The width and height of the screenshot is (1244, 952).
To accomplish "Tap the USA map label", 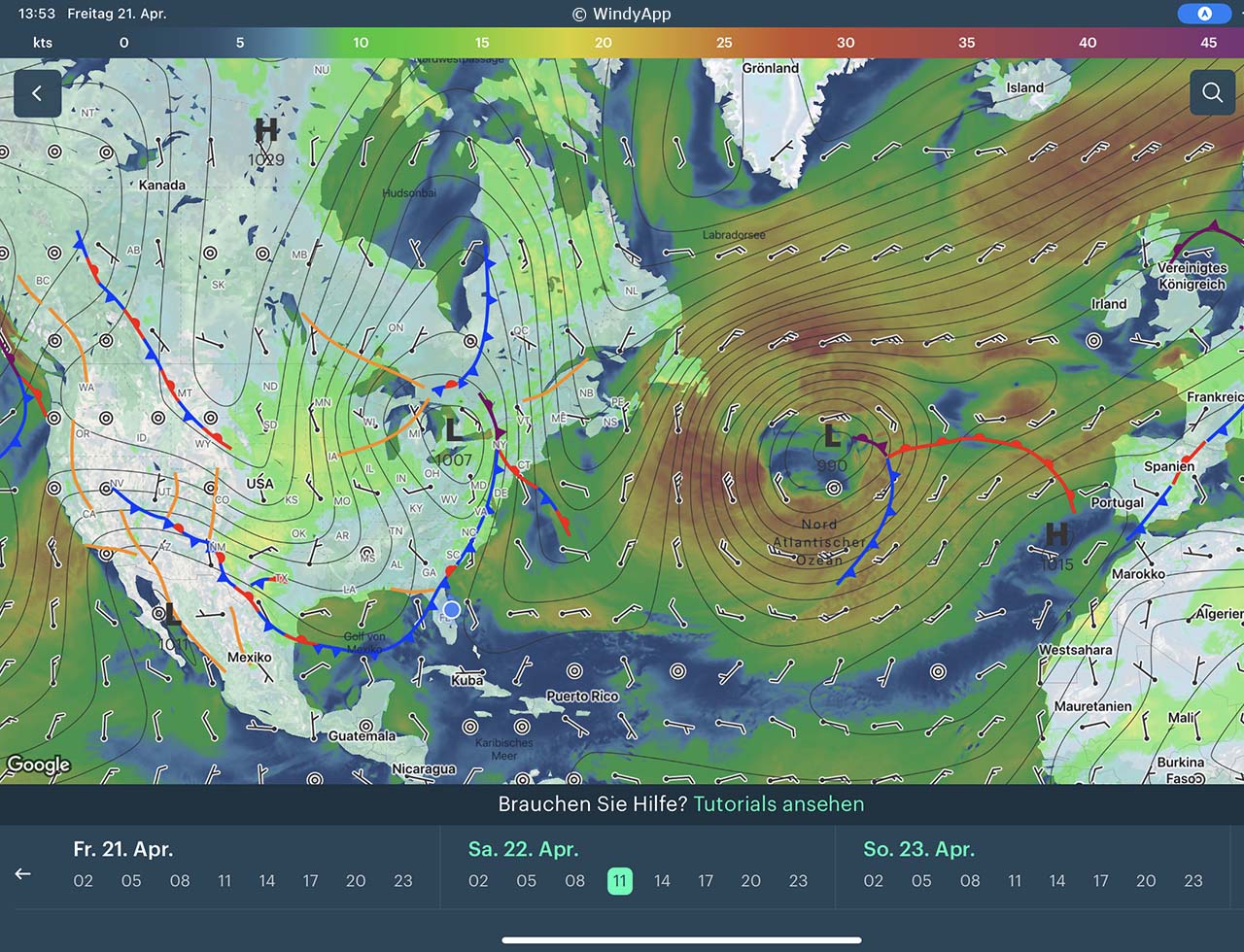I will coord(259,483).
